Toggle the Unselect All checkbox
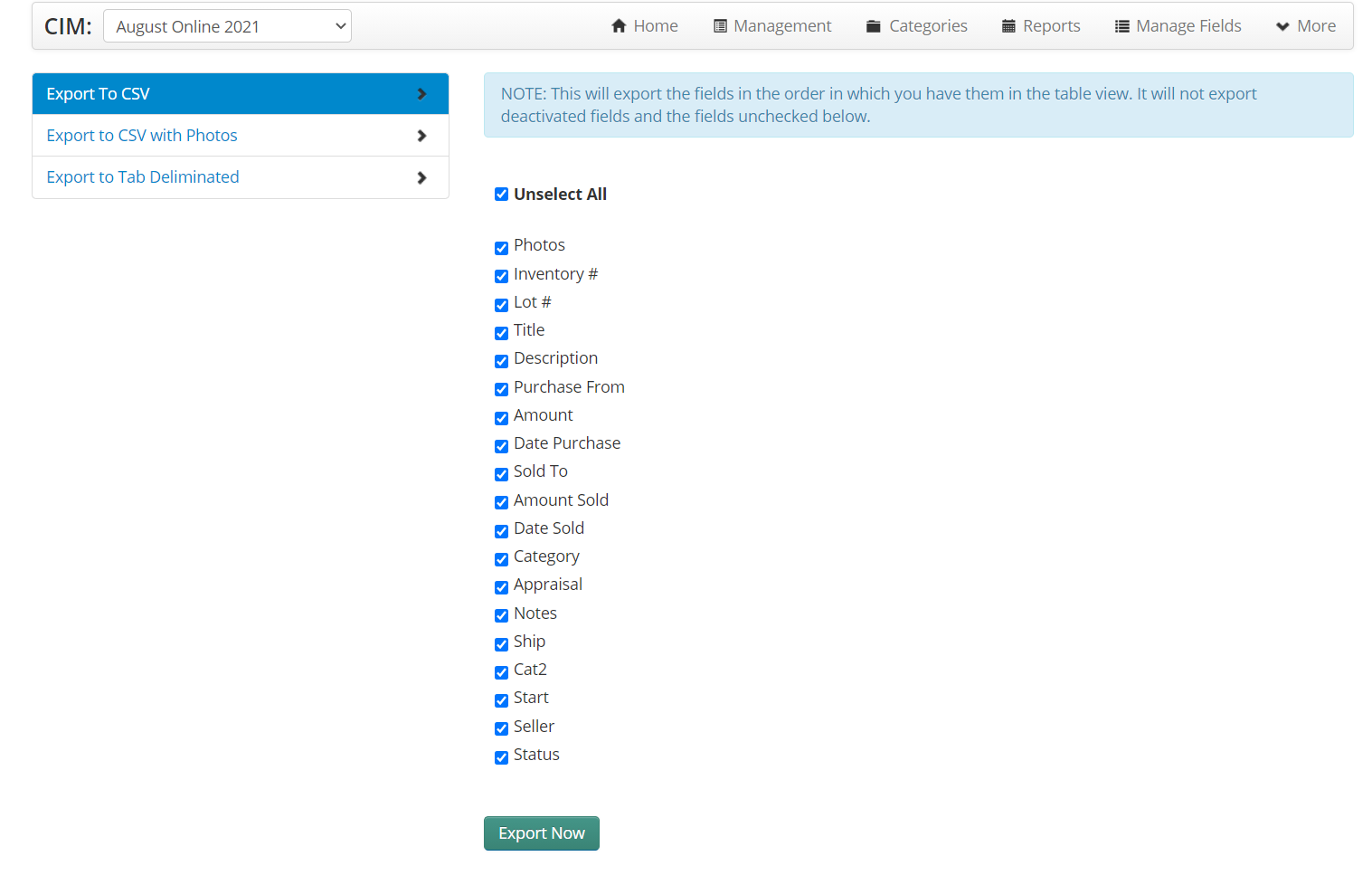The width and height of the screenshot is (1372, 894). pyautogui.click(x=501, y=195)
